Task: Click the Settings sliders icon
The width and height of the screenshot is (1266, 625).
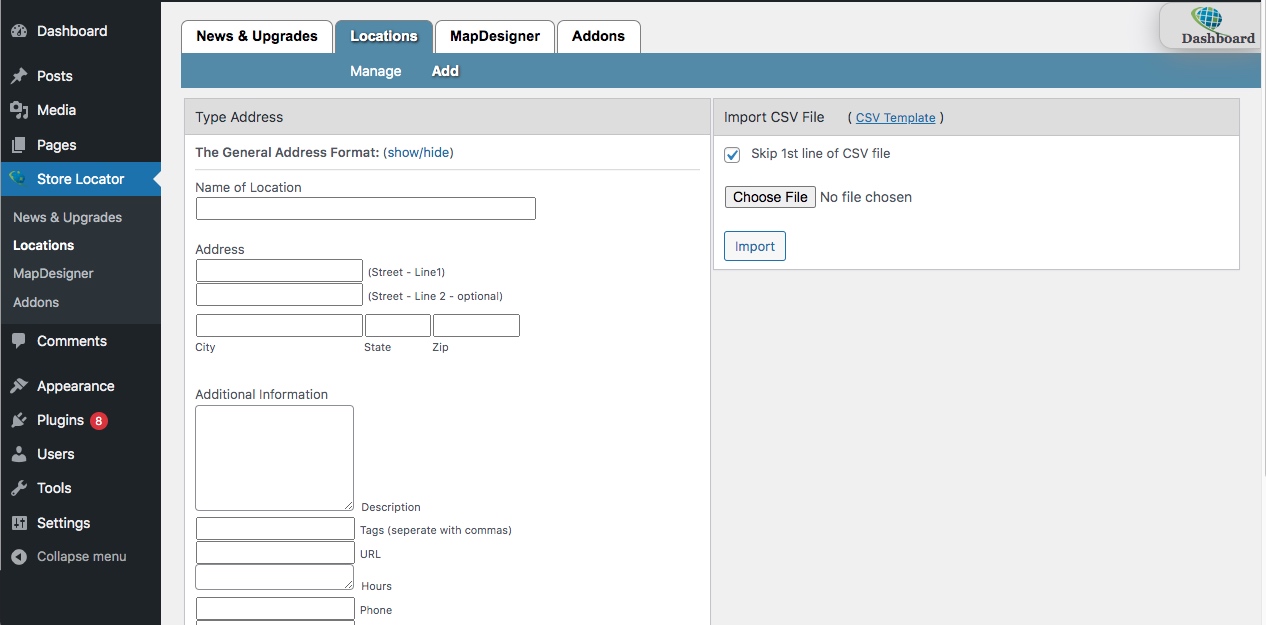Action: click(x=19, y=523)
